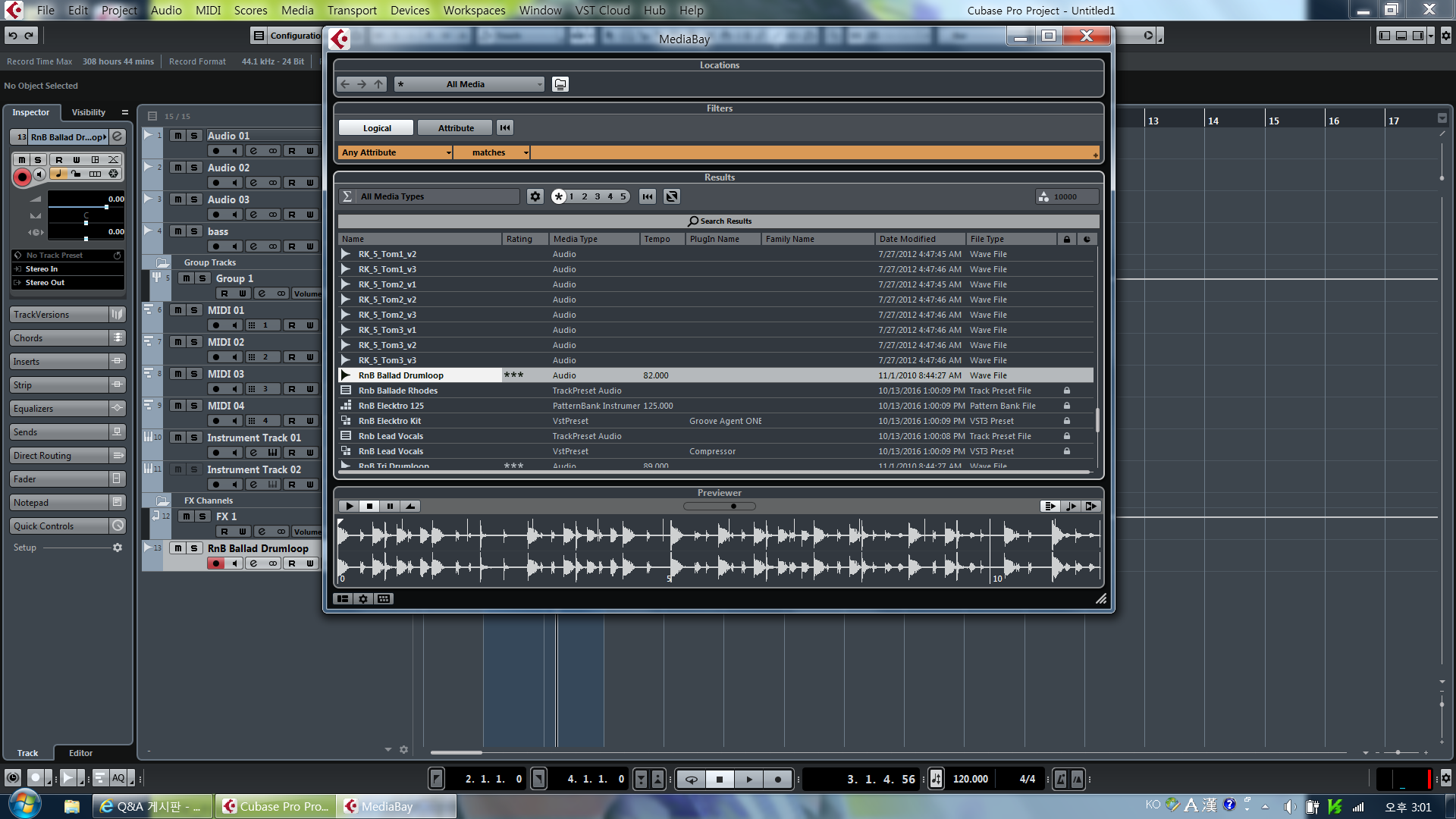Mute the bass track
Viewport: 1456px width, 819px height.
click(177, 231)
